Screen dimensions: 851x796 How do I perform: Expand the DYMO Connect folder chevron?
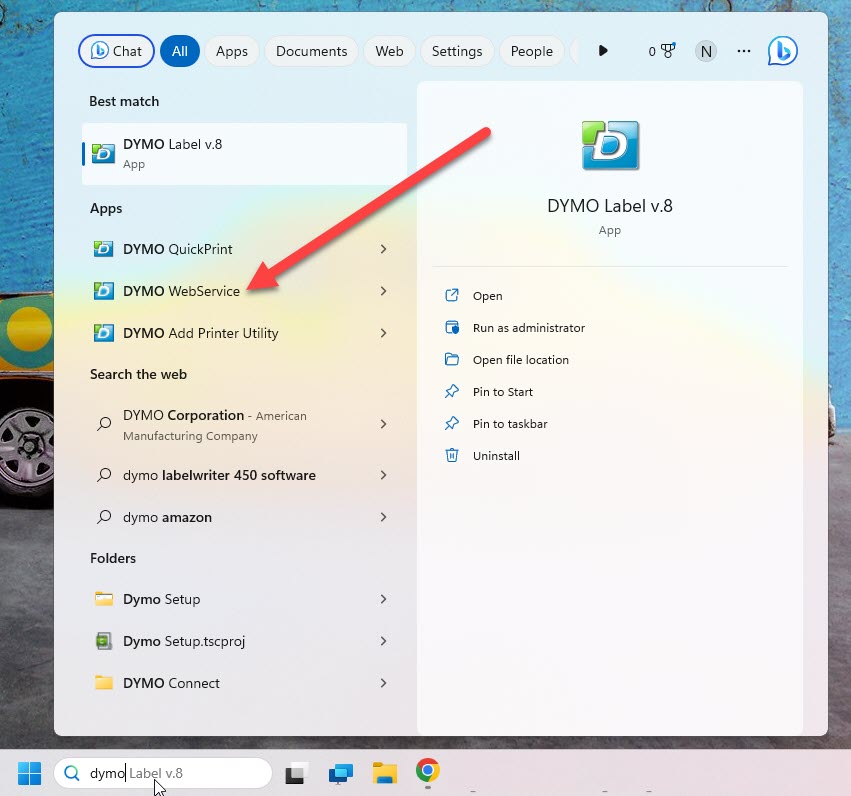point(383,683)
